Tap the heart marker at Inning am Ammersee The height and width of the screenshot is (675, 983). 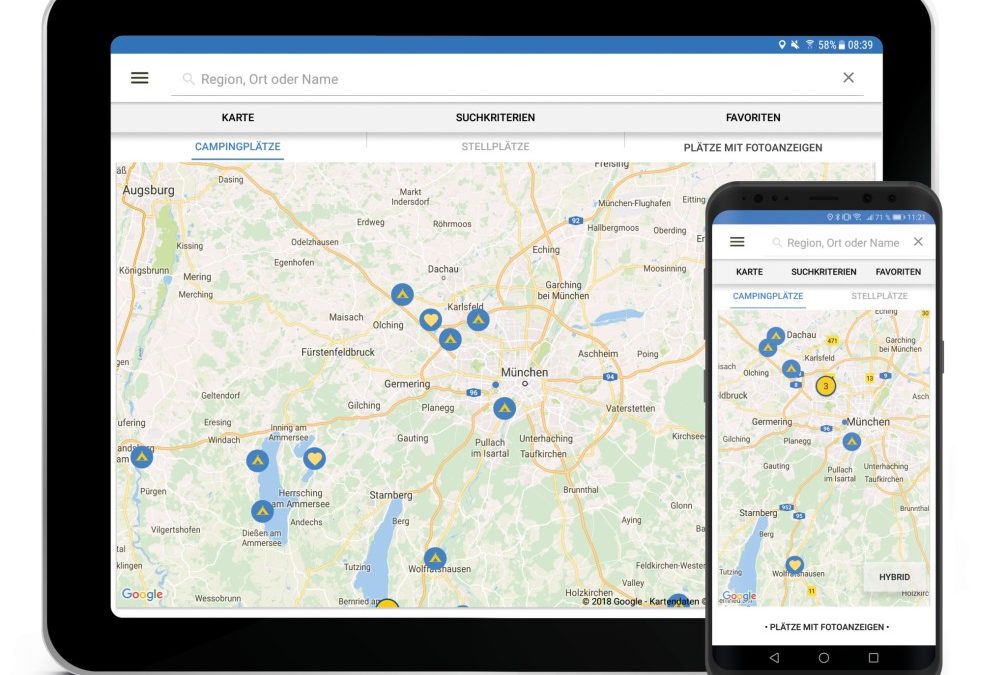(315, 459)
